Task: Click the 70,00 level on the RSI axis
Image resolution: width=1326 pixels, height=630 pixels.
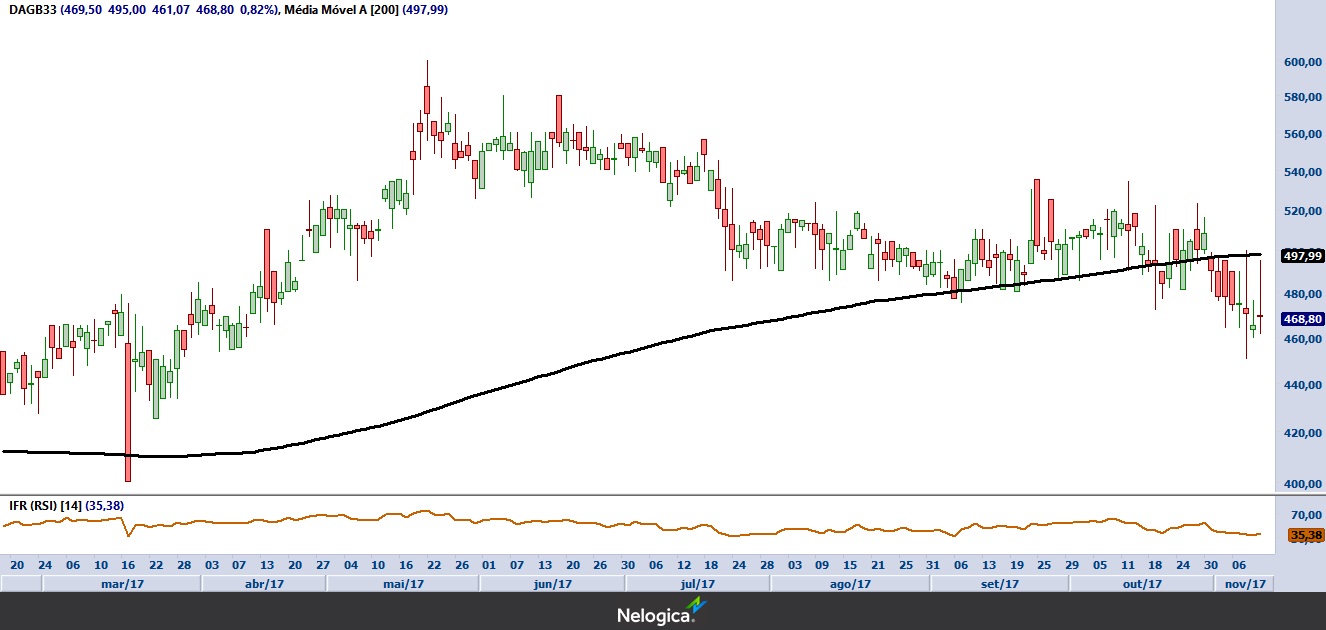Action: coord(1305,514)
